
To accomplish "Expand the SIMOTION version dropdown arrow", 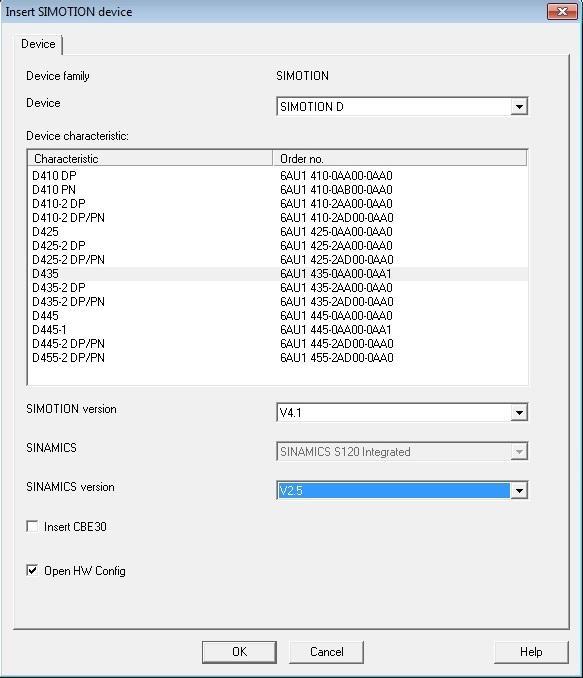I will [x=519, y=413].
